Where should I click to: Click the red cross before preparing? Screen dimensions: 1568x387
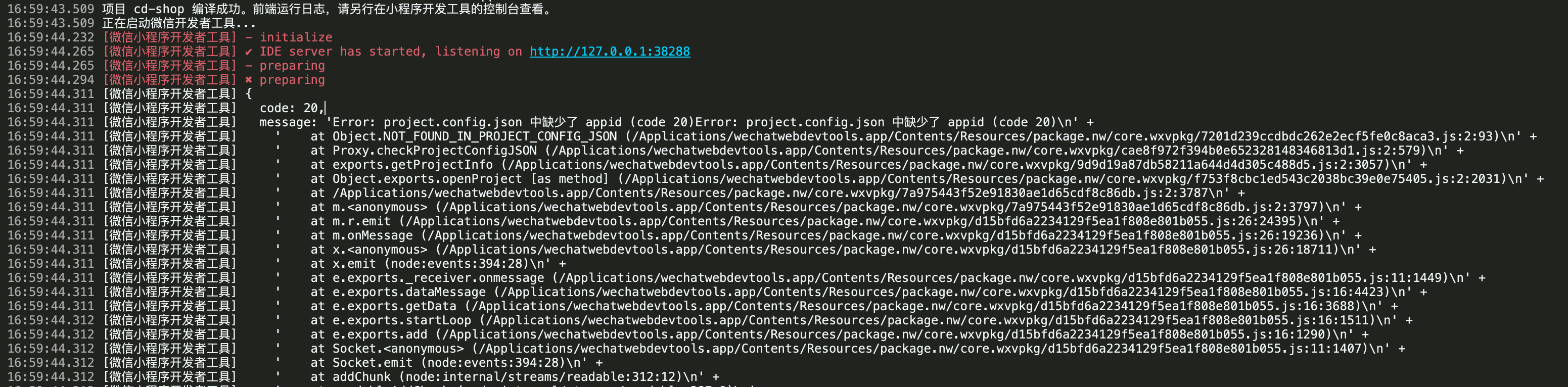point(248,80)
